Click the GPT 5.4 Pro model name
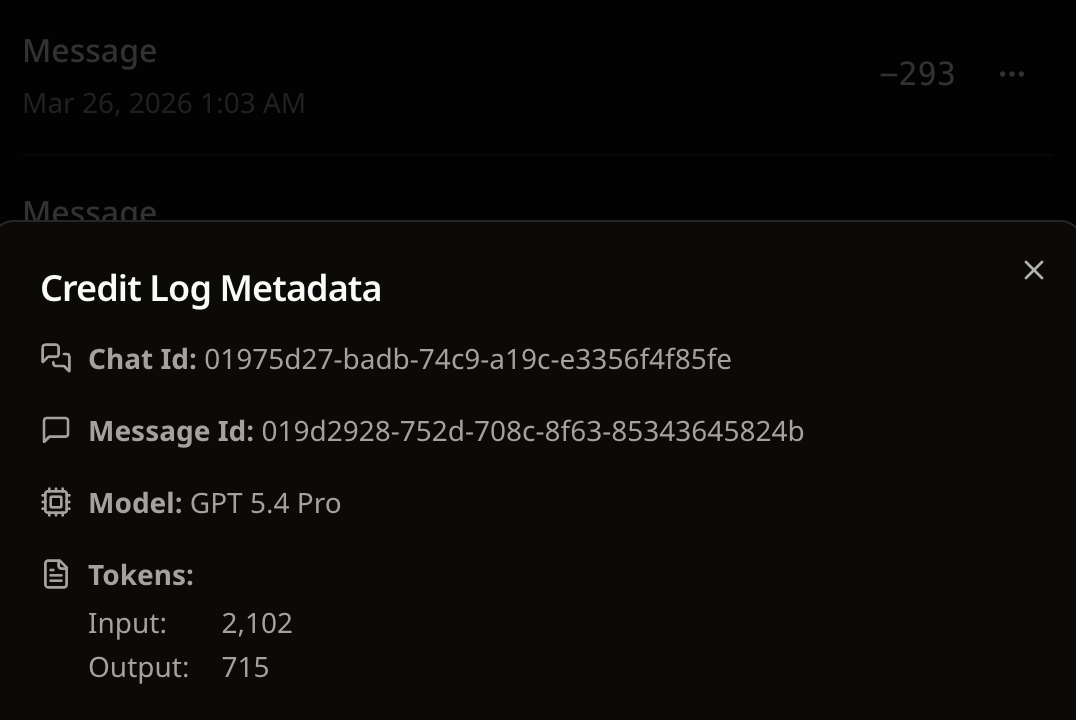The image size is (1076, 720). tap(265, 503)
